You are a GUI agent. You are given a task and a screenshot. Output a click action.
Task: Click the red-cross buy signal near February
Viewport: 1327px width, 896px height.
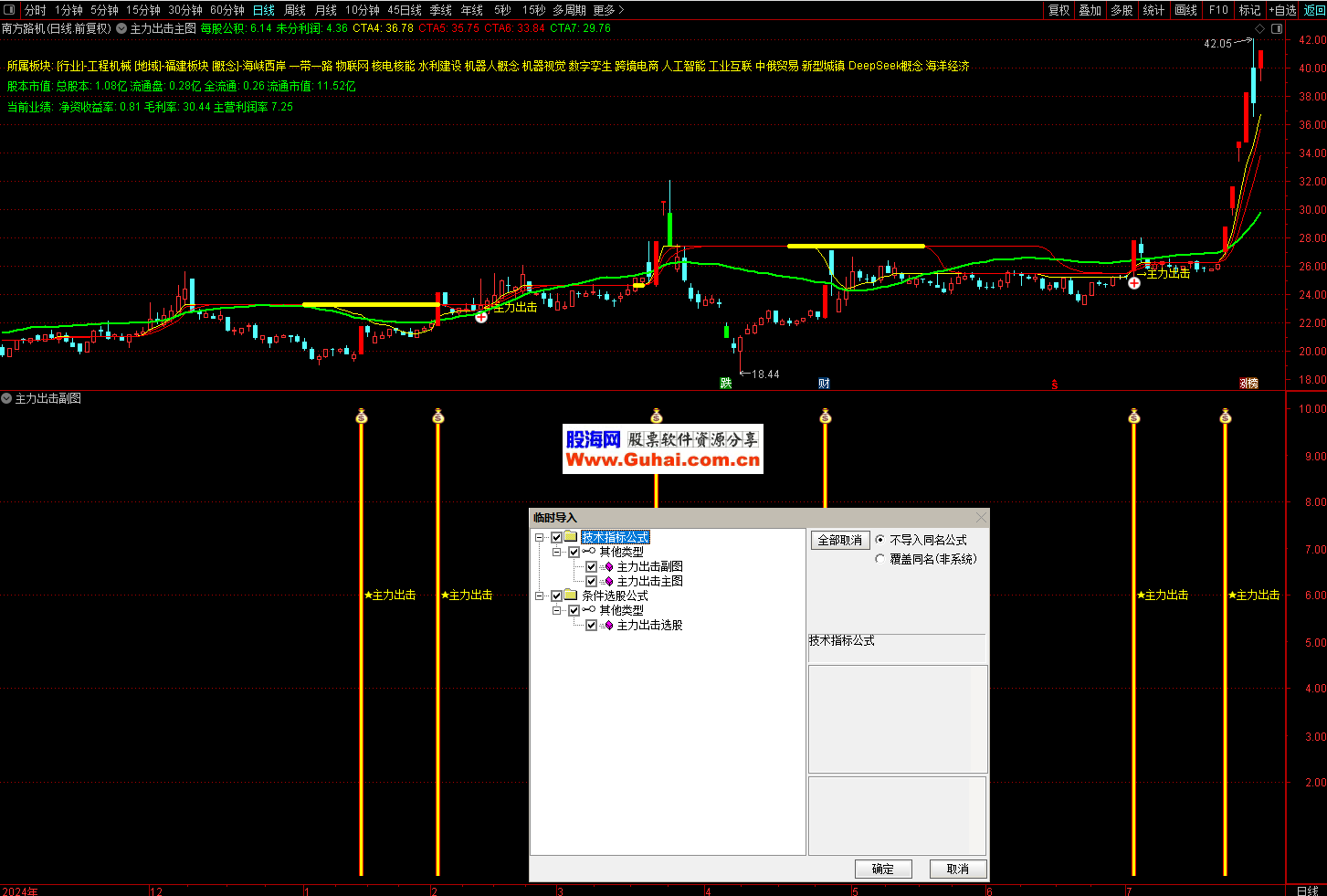481,317
